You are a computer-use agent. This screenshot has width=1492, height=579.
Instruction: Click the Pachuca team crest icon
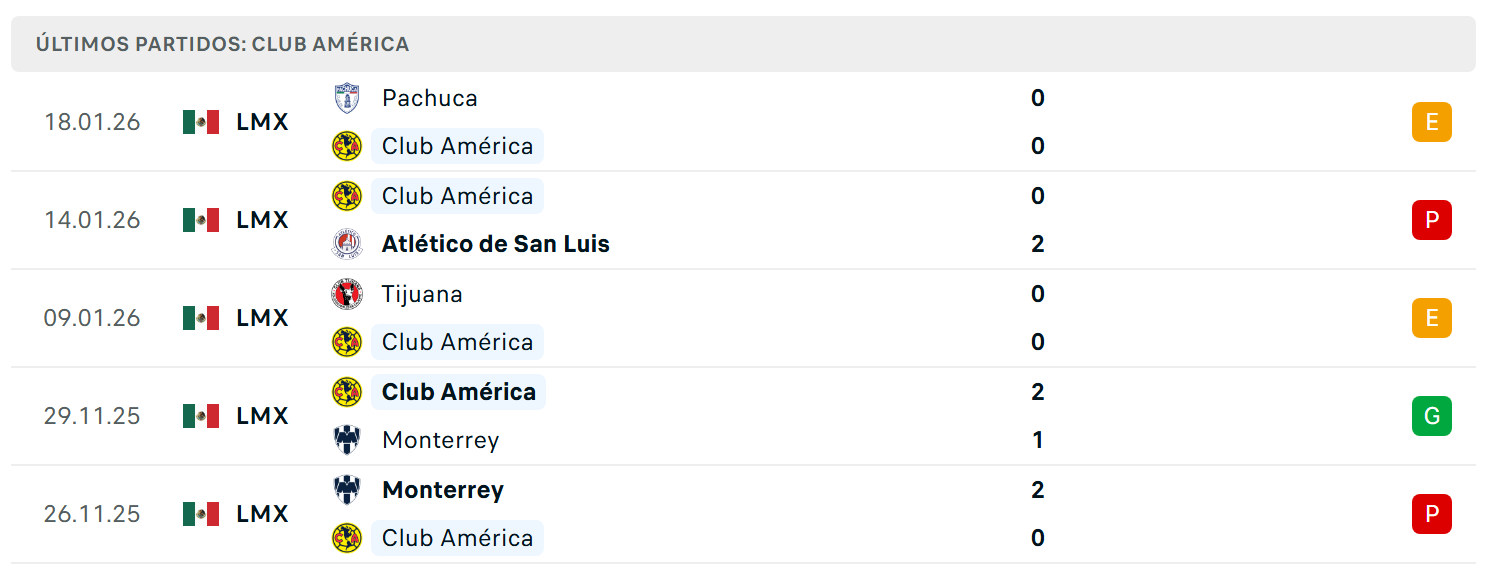pos(347,98)
